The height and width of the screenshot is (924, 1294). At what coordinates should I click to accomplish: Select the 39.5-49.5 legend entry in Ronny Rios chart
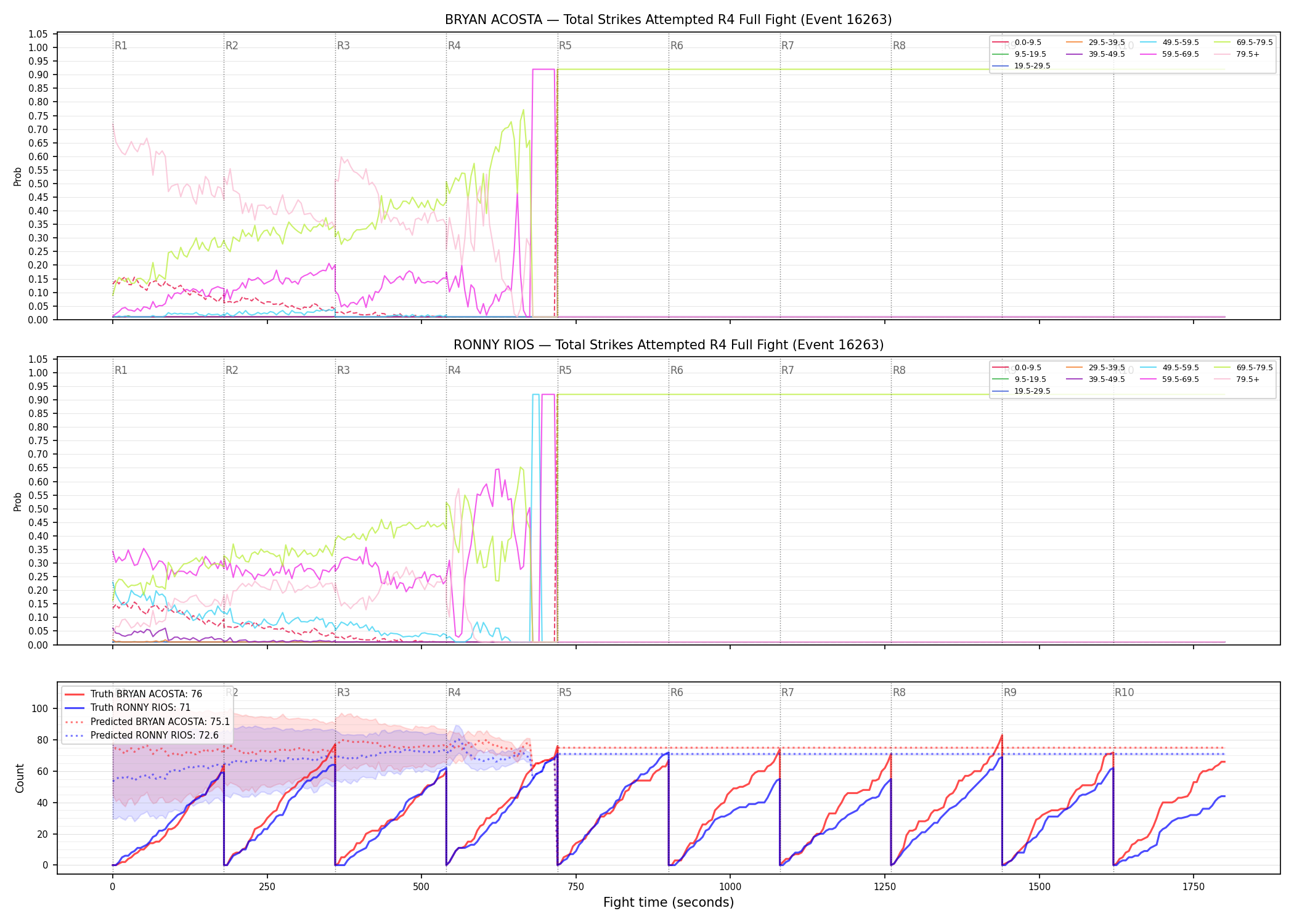[x=1096, y=379]
